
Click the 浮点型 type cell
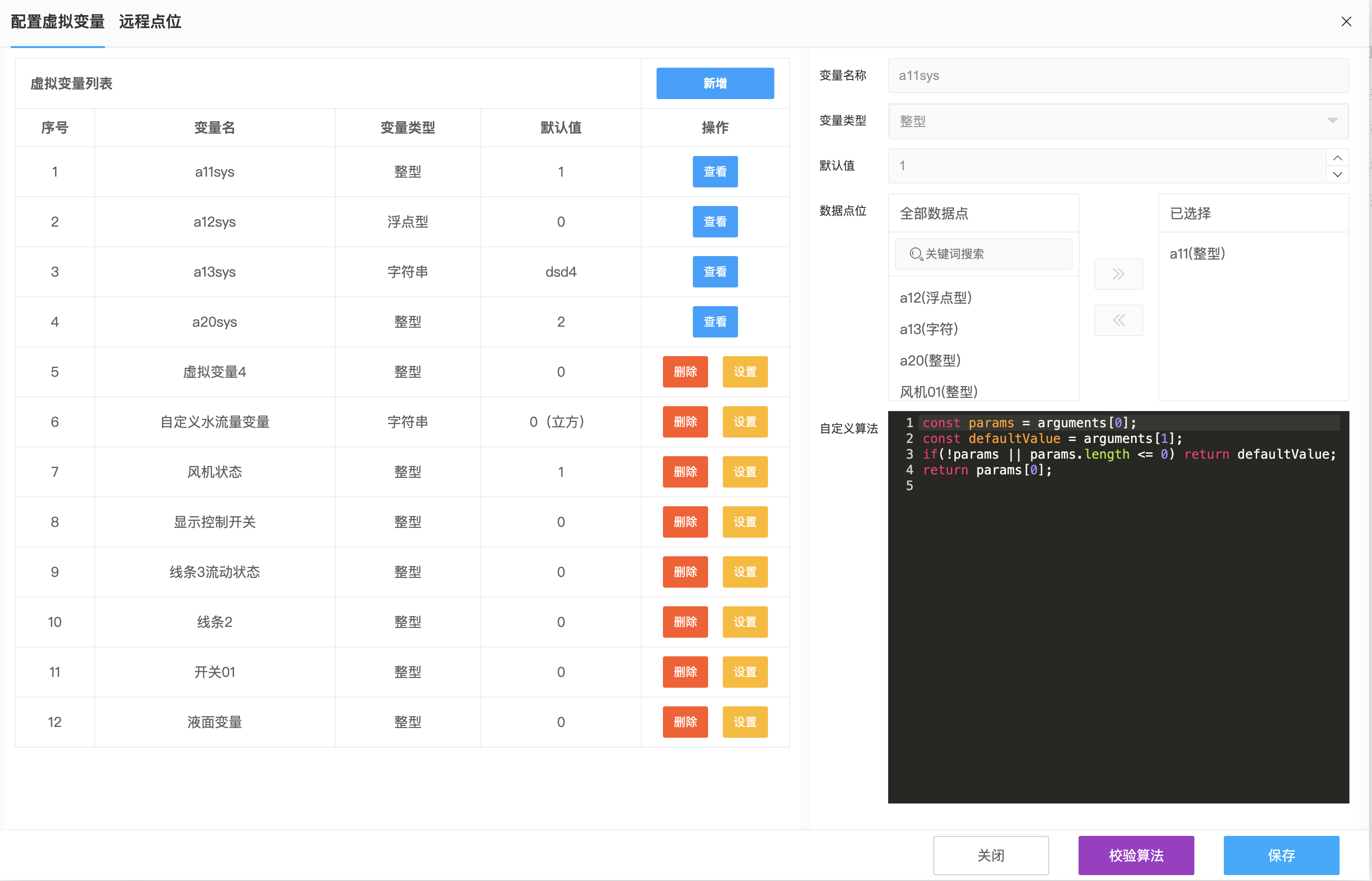407,221
